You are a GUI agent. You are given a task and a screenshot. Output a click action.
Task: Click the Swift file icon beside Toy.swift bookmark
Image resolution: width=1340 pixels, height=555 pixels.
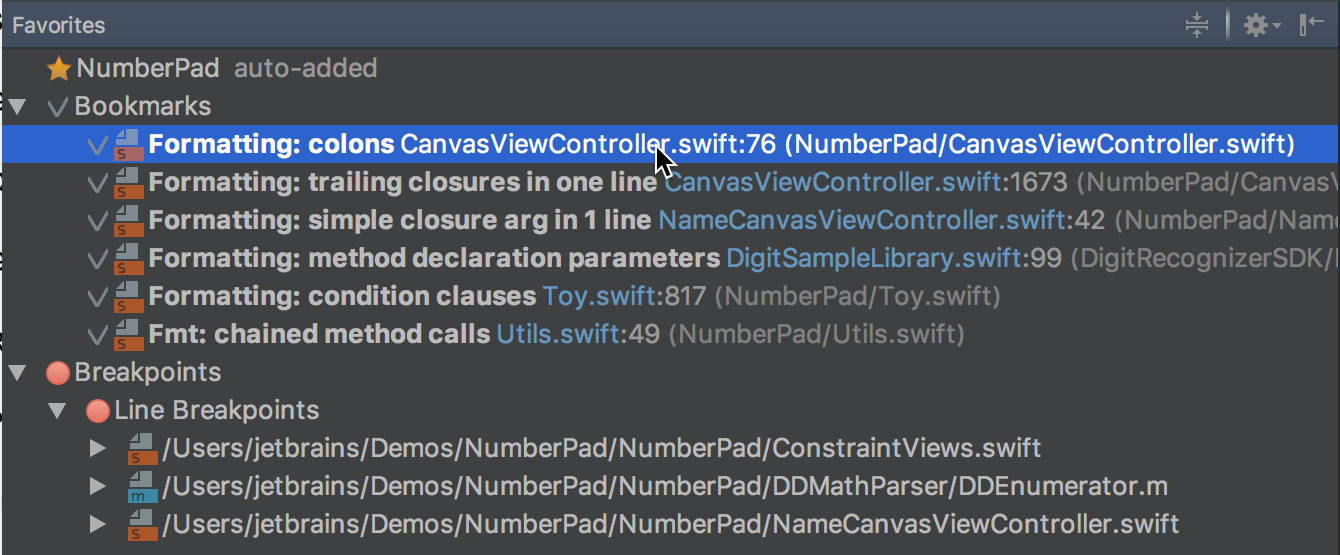pyautogui.click(x=128, y=298)
